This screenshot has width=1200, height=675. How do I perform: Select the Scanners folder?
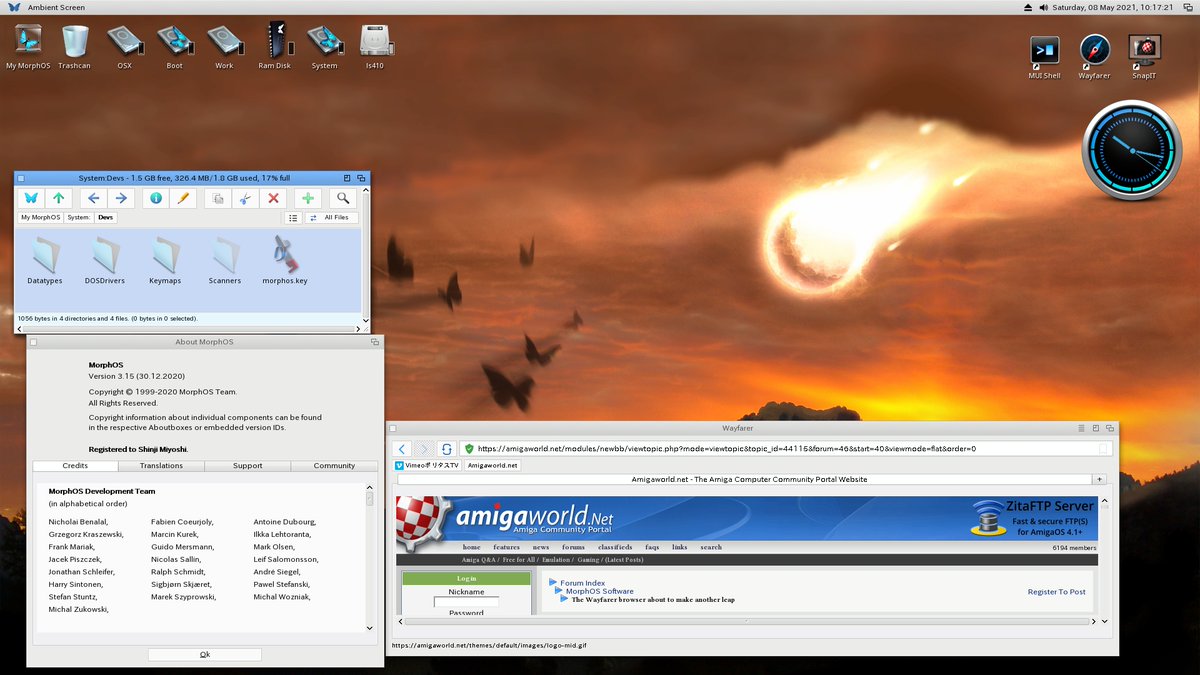point(225,260)
